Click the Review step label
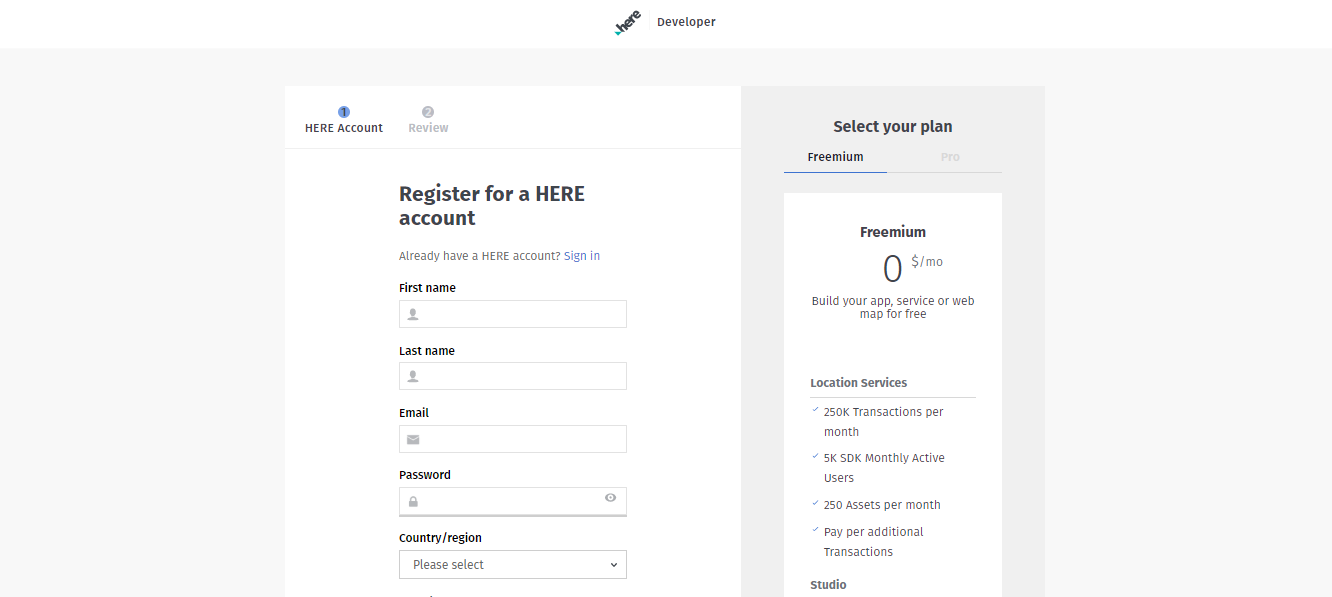Viewport: 1332px width, 597px height. pyautogui.click(x=428, y=128)
